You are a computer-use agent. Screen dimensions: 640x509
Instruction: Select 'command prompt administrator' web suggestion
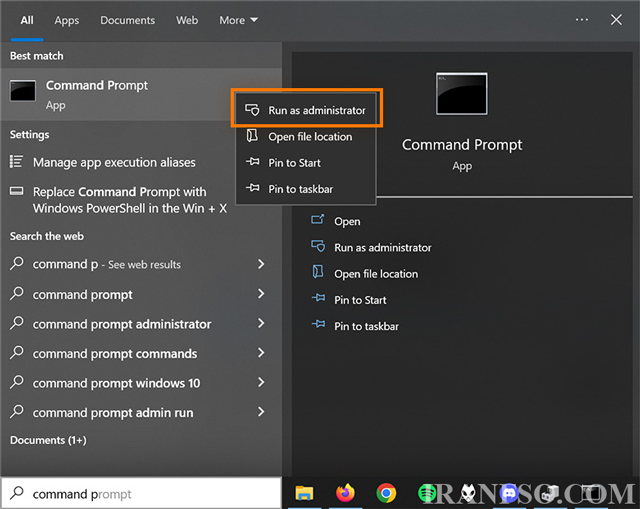[x=141, y=324]
